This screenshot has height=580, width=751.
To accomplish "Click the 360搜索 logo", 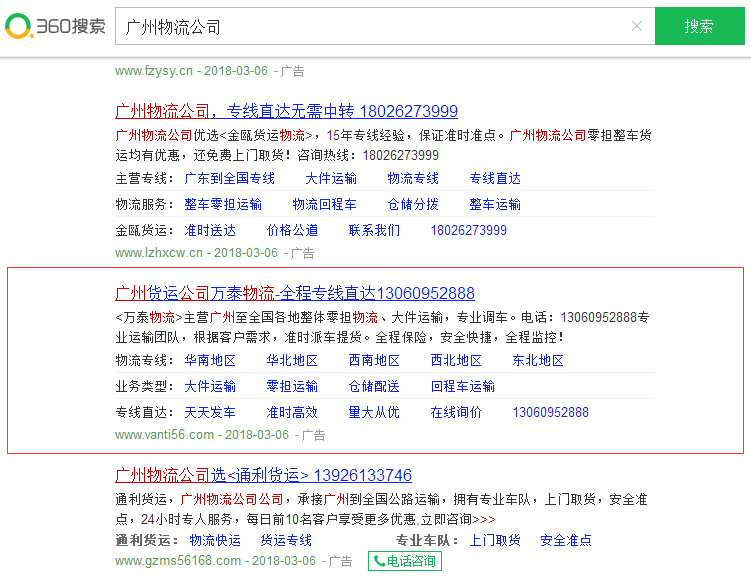I will click(55, 26).
